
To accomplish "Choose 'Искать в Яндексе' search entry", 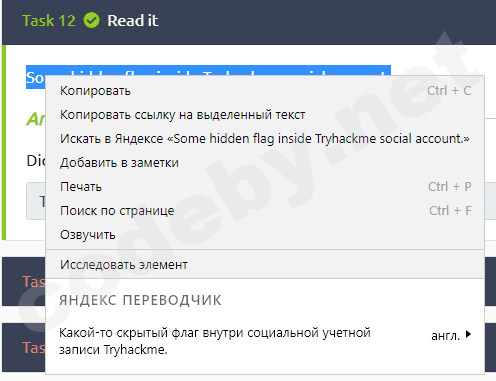I will (265, 139).
